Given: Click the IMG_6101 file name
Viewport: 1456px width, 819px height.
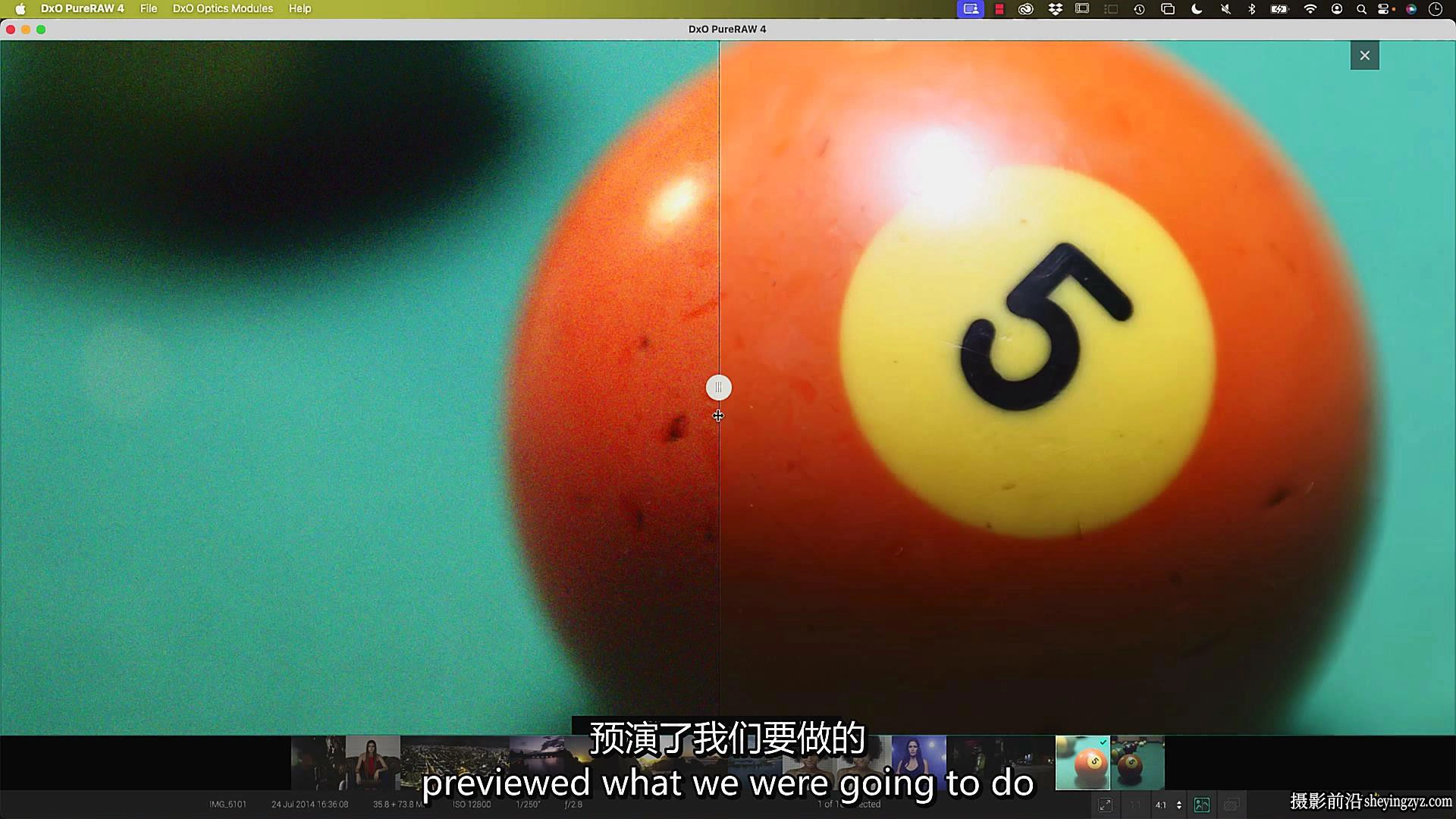Looking at the screenshot, I should click(x=228, y=805).
